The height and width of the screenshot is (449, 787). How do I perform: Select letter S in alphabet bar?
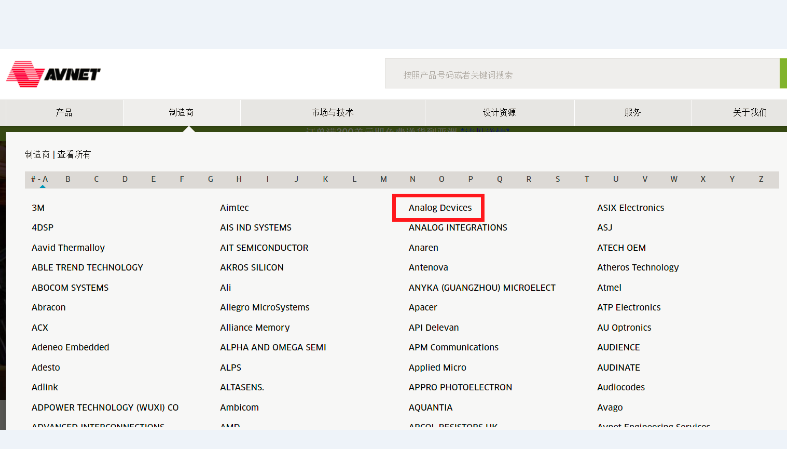(558, 179)
